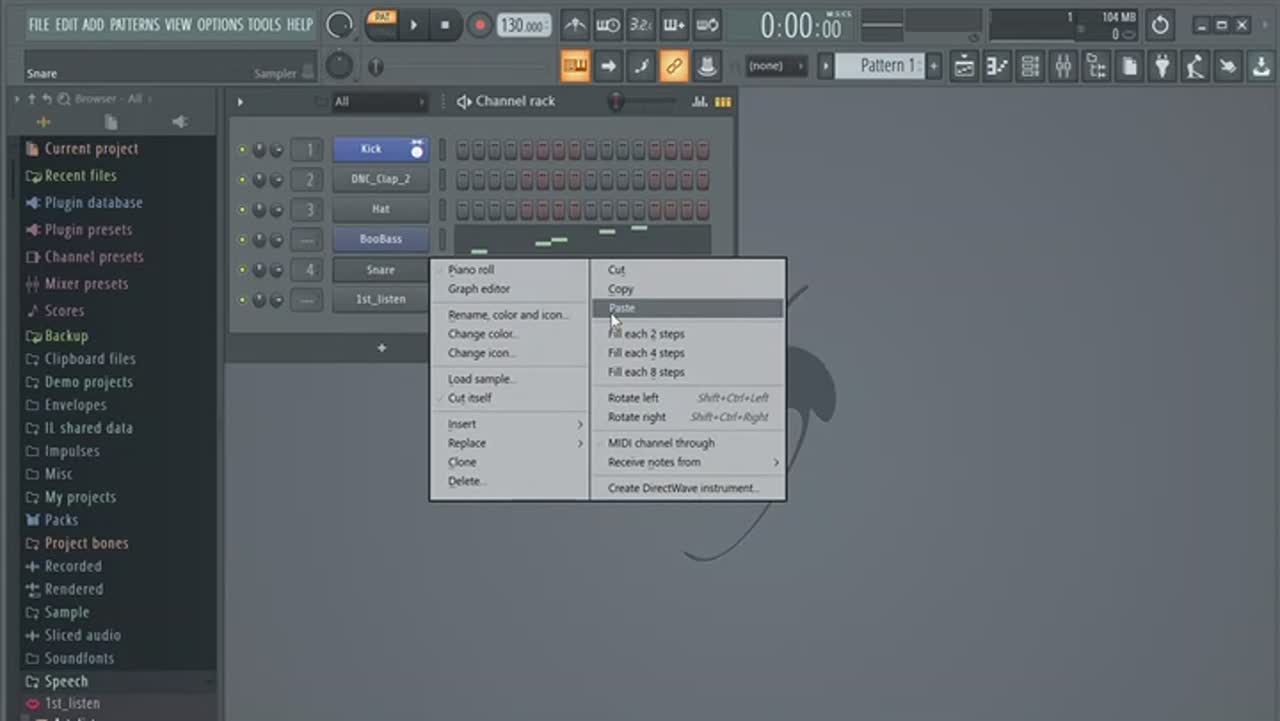
Task: Click the typing keyboard to piano icon
Action: coord(575,67)
